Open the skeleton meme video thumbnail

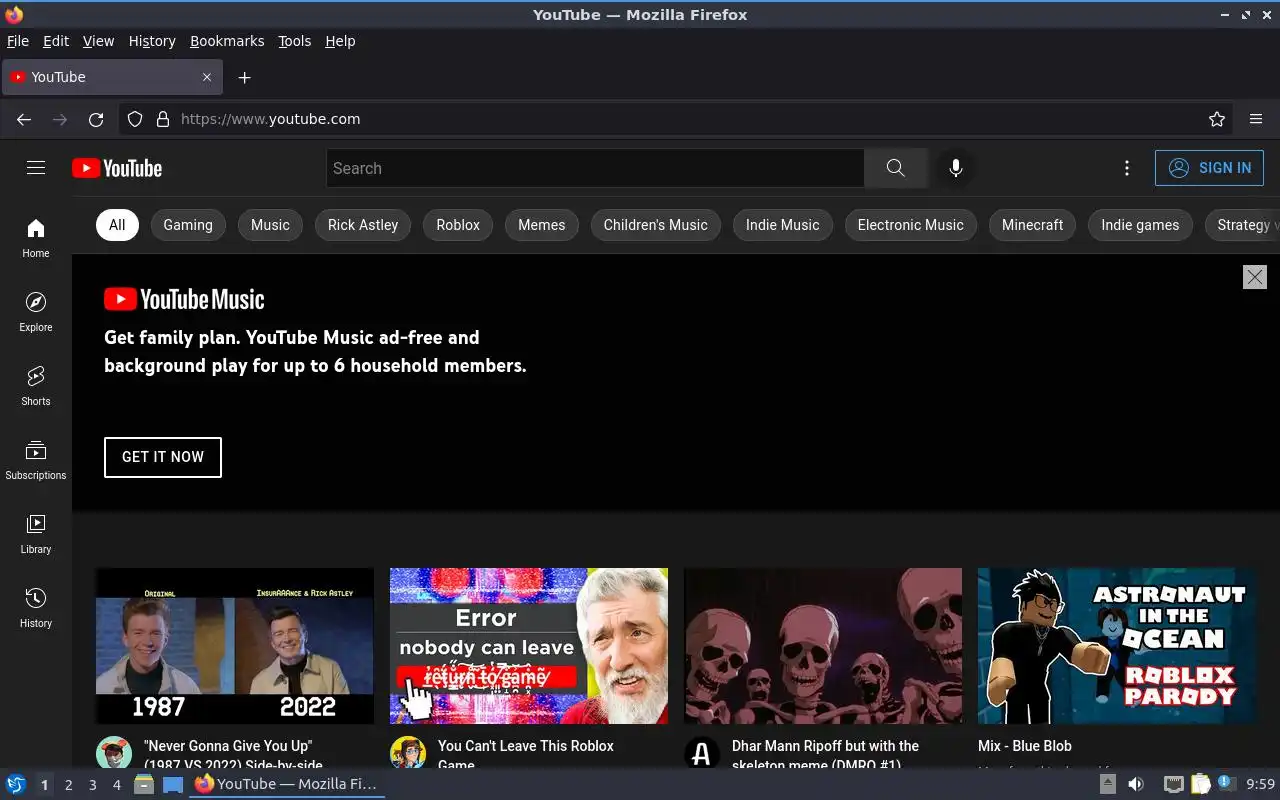pyautogui.click(x=823, y=646)
